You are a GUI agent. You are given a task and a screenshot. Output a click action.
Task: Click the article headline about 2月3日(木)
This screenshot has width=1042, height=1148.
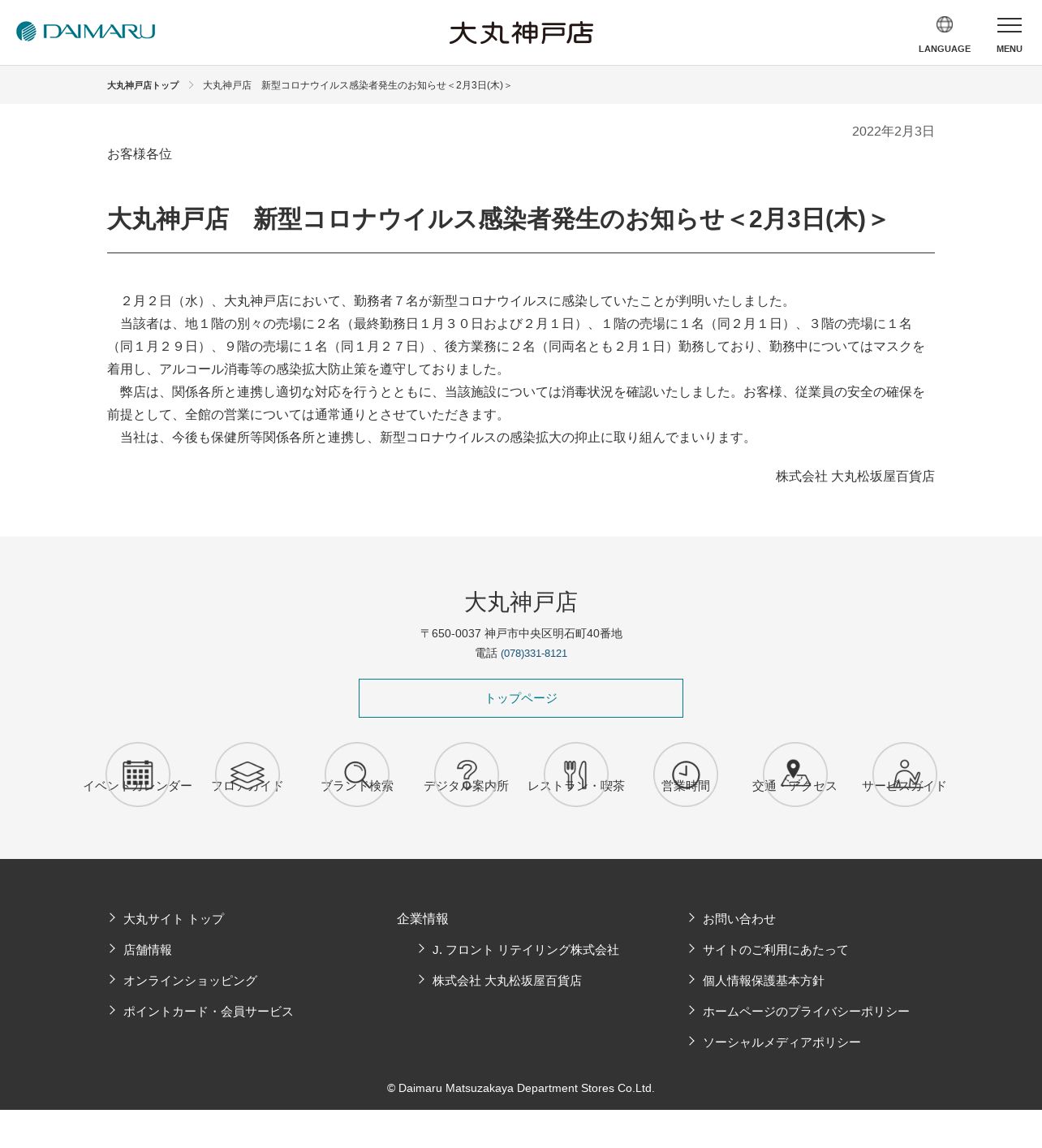click(x=497, y=219)
